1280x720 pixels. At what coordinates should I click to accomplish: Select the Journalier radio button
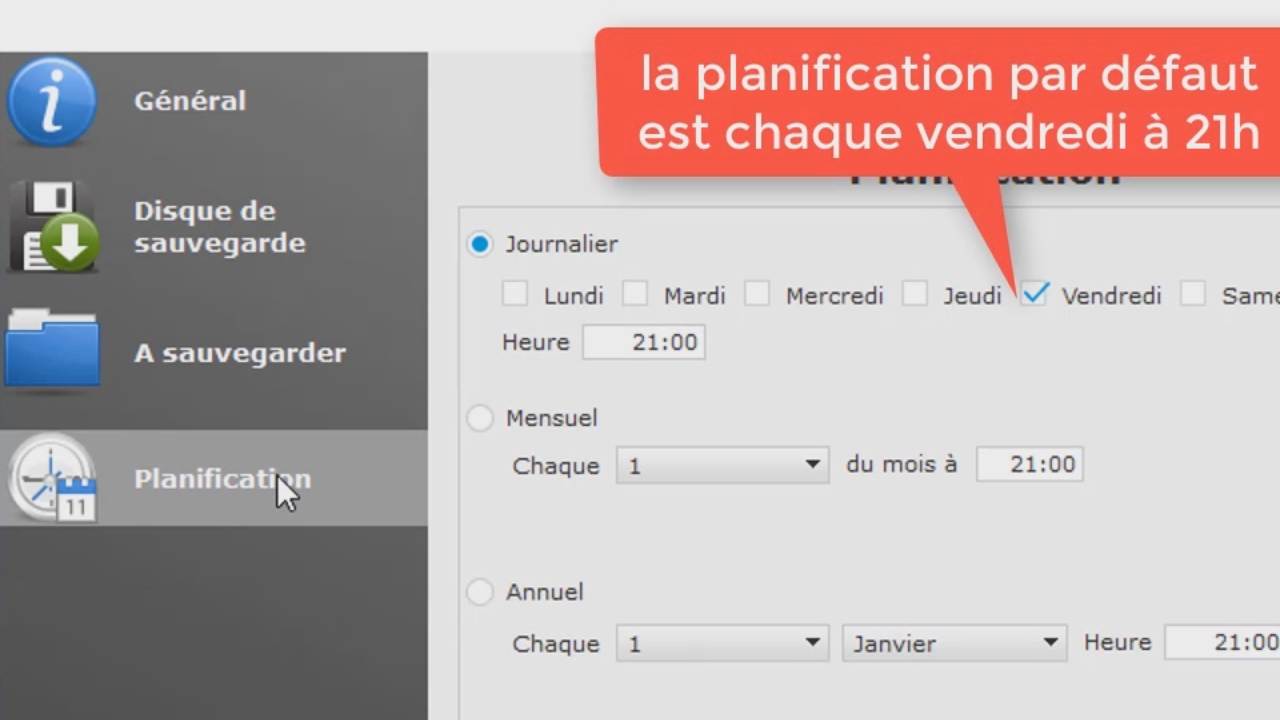(480, 244)
